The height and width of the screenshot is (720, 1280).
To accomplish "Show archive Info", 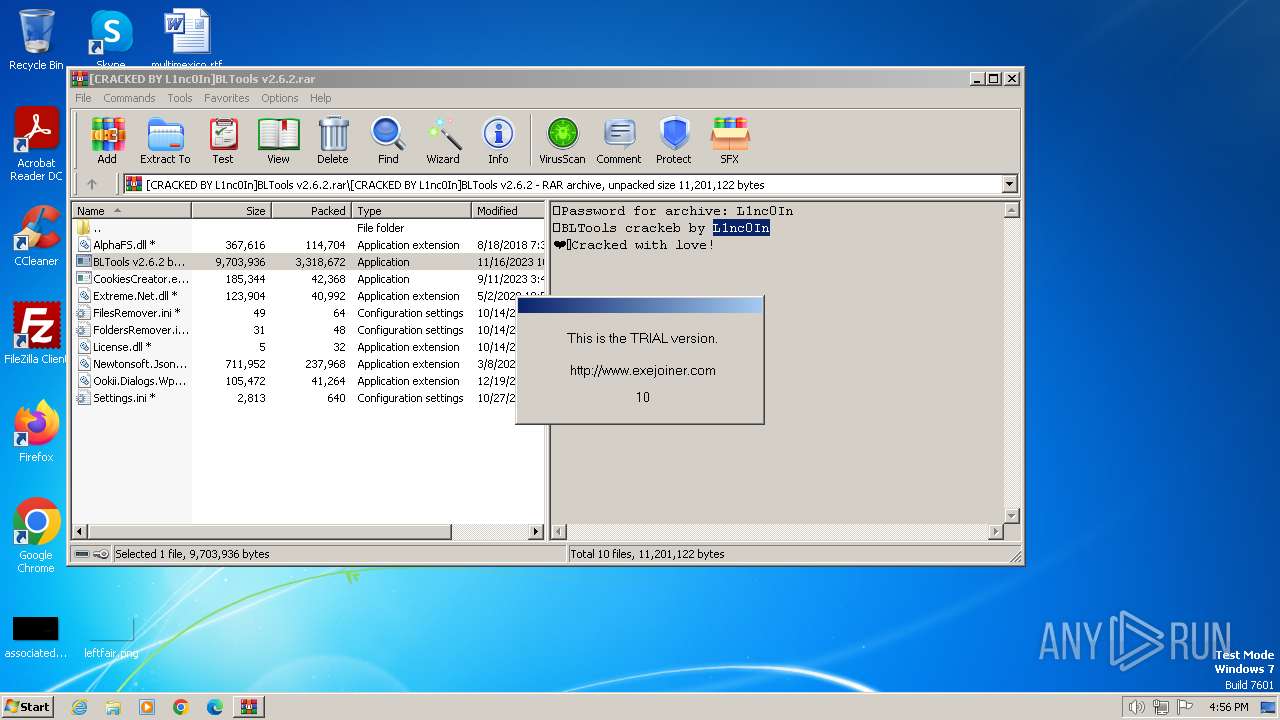I will pos(498,140).
